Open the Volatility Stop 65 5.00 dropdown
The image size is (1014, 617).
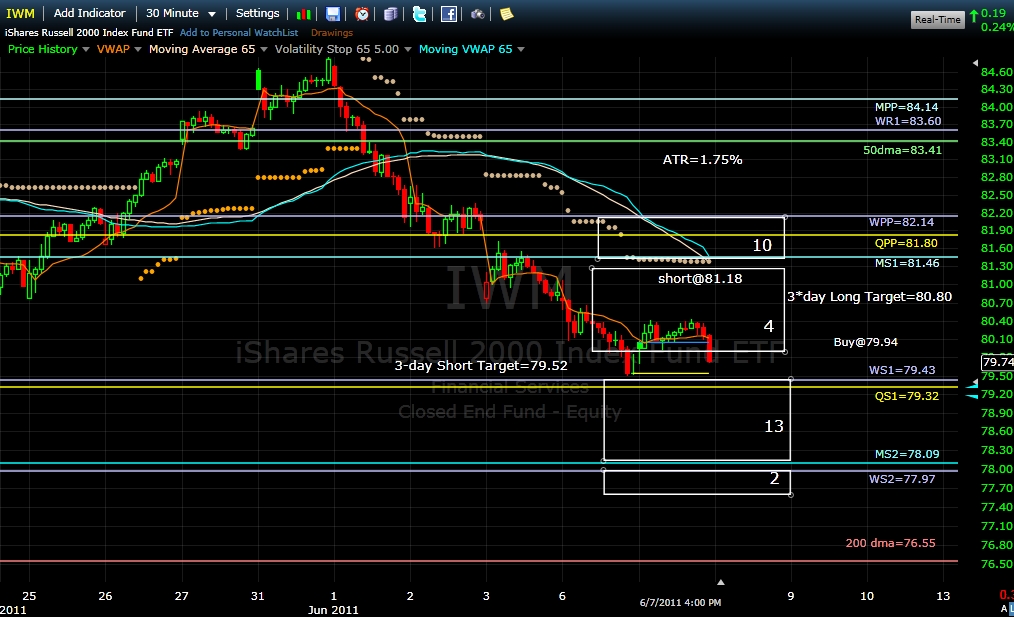407,49
